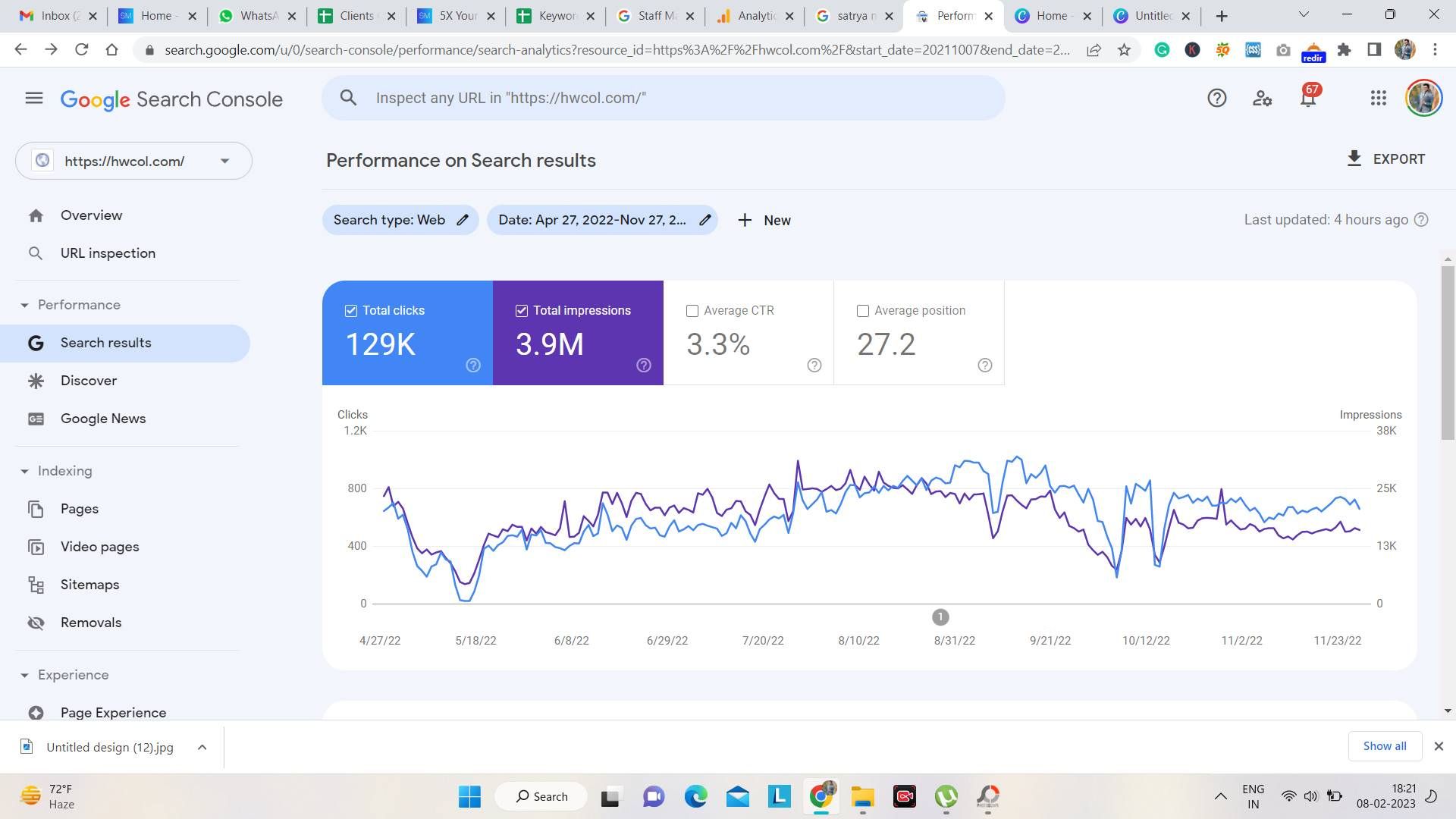Click the address bar URL
Viewport: 1456px width, 819px height.
[617, 50]
